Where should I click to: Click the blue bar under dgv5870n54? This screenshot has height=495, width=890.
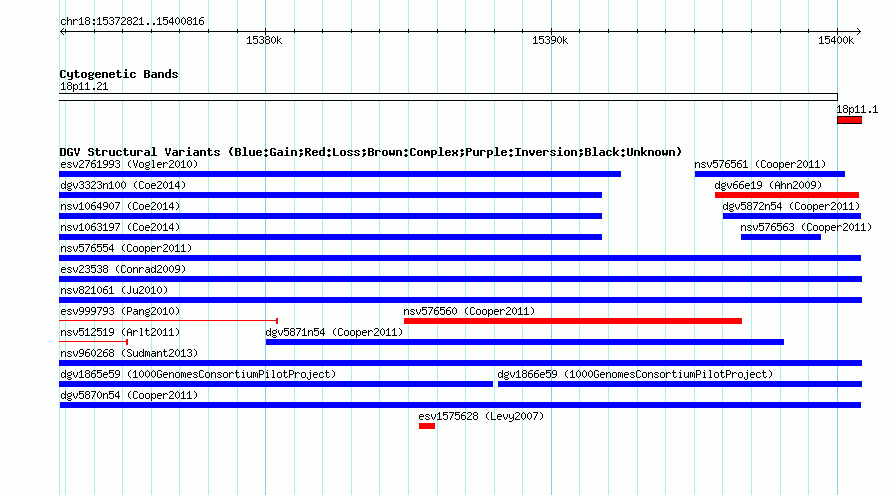[x=460, y=405]
